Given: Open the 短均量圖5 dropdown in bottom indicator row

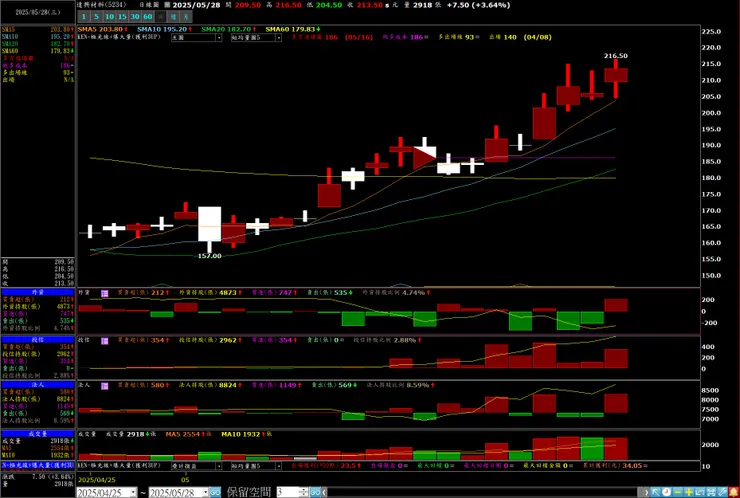Looking at the screenshot, I should pos(256,466).
